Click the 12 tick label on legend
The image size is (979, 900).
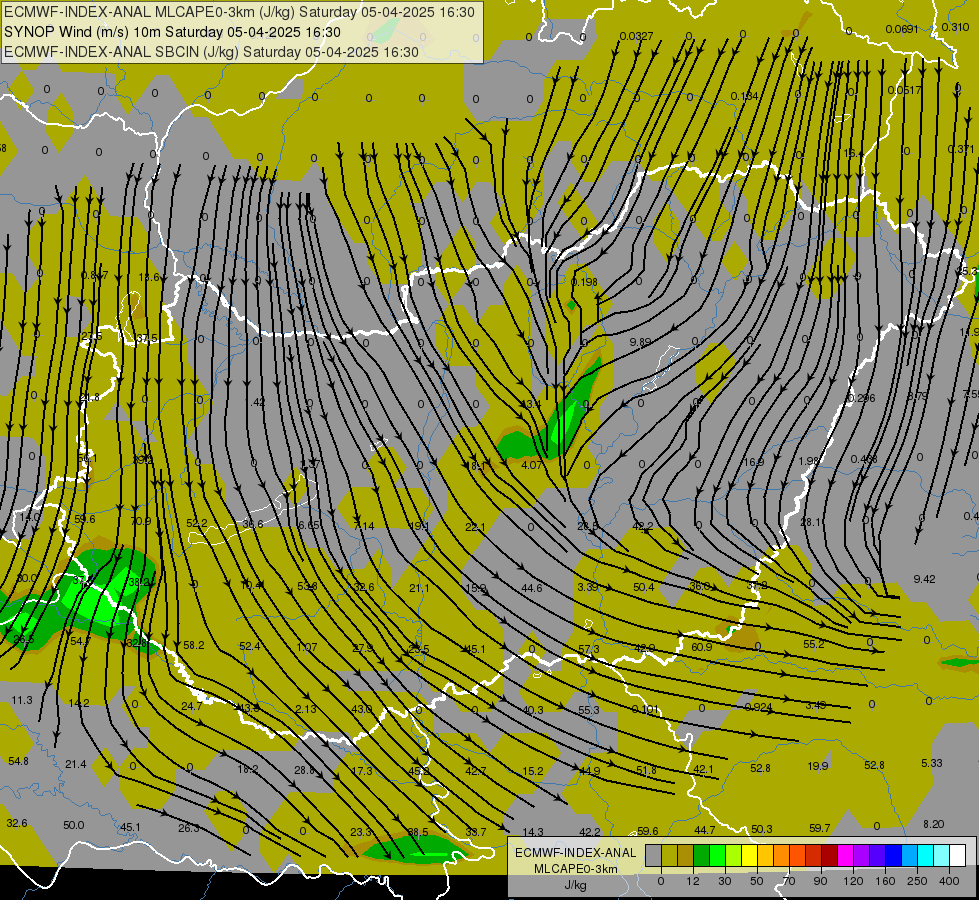tap(693, 881)
